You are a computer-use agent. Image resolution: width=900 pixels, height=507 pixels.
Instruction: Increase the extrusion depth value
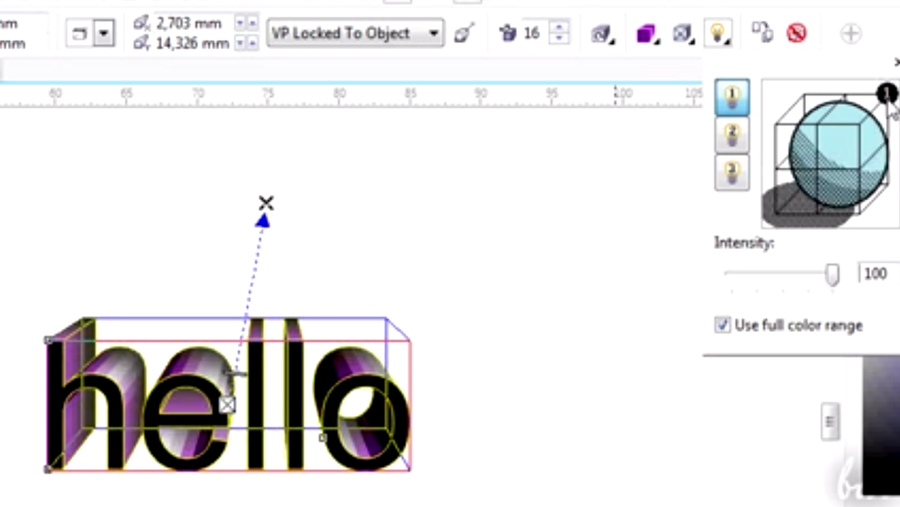[558, 26]
